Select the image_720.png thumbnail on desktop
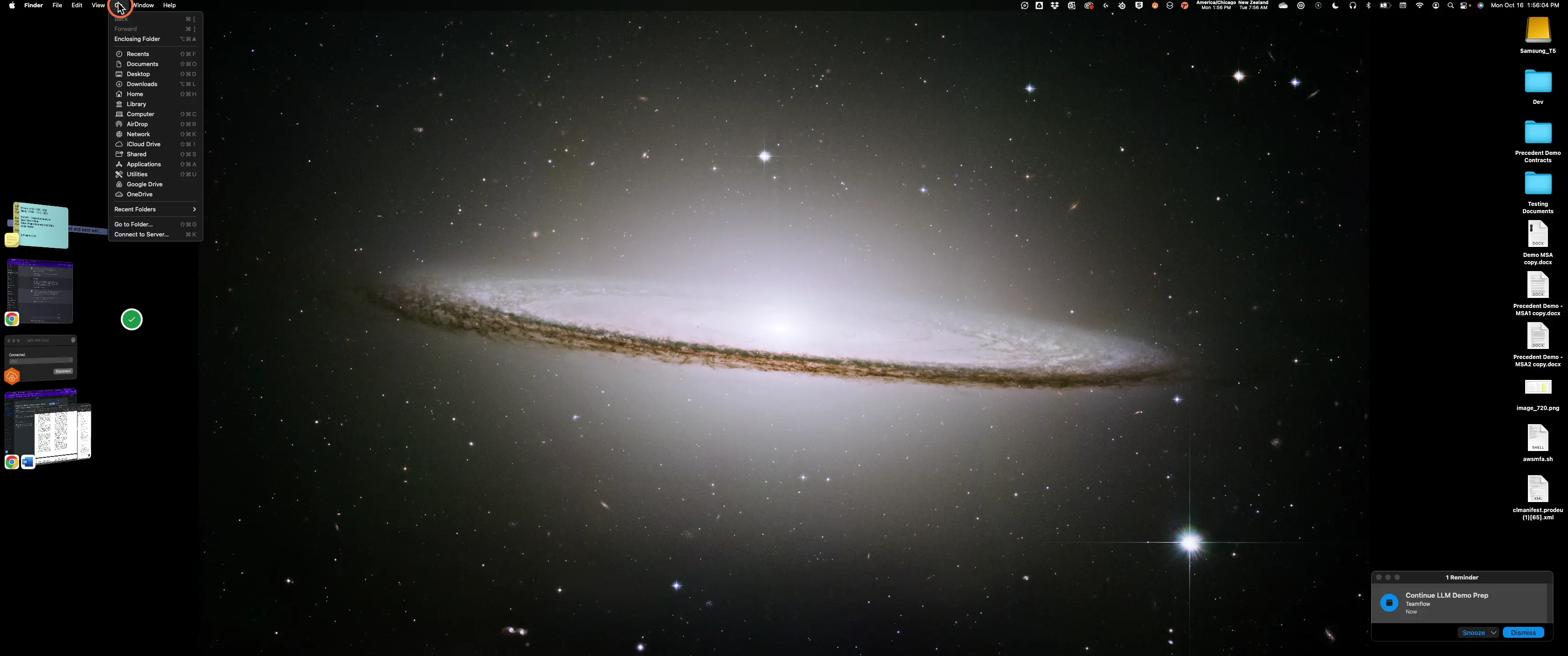The width and height of the screenshot is (1568, 656). pyautogui.click(x=1537, y=387)
